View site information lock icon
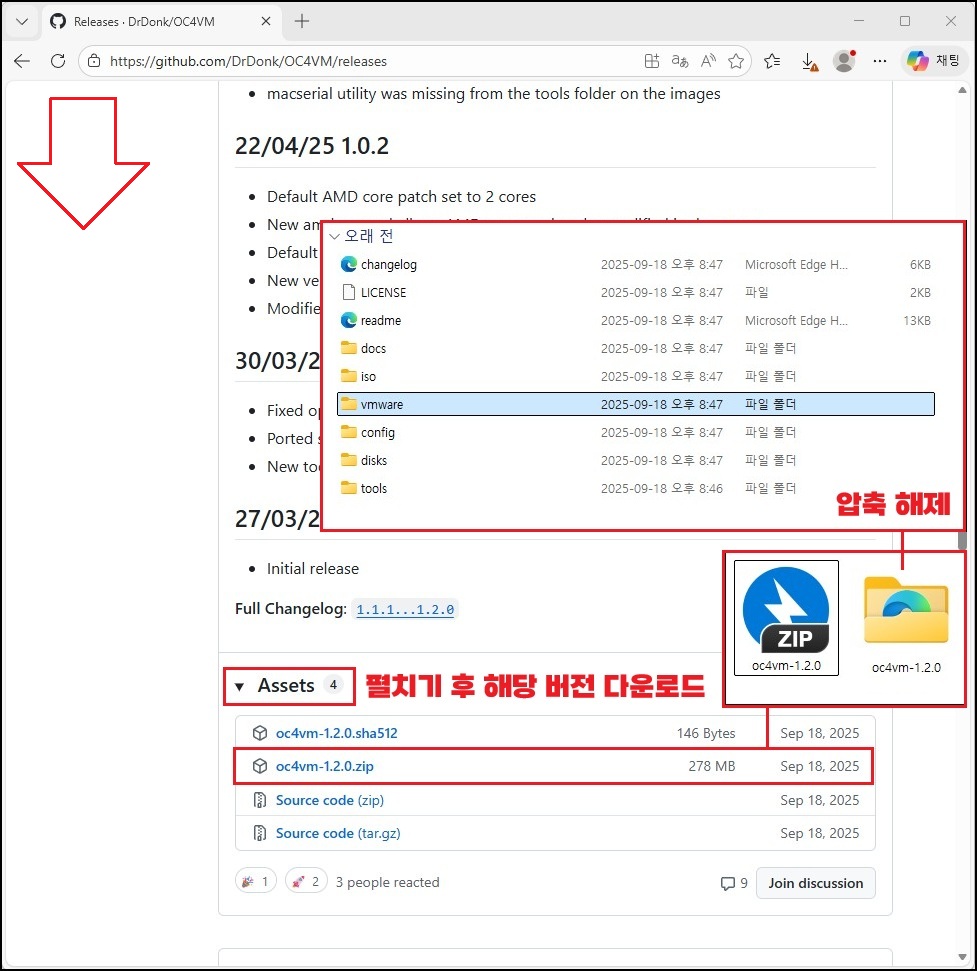The height and width of the screenshot is (971, 977). tap(93, 61)
